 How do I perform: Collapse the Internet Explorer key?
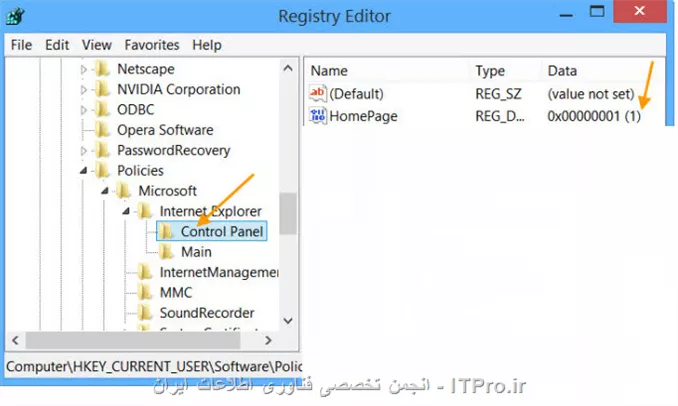(x=126, y=211)
